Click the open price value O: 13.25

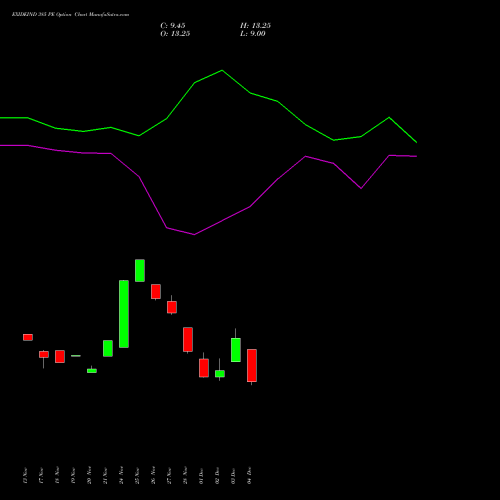click(x=175, y=33)
